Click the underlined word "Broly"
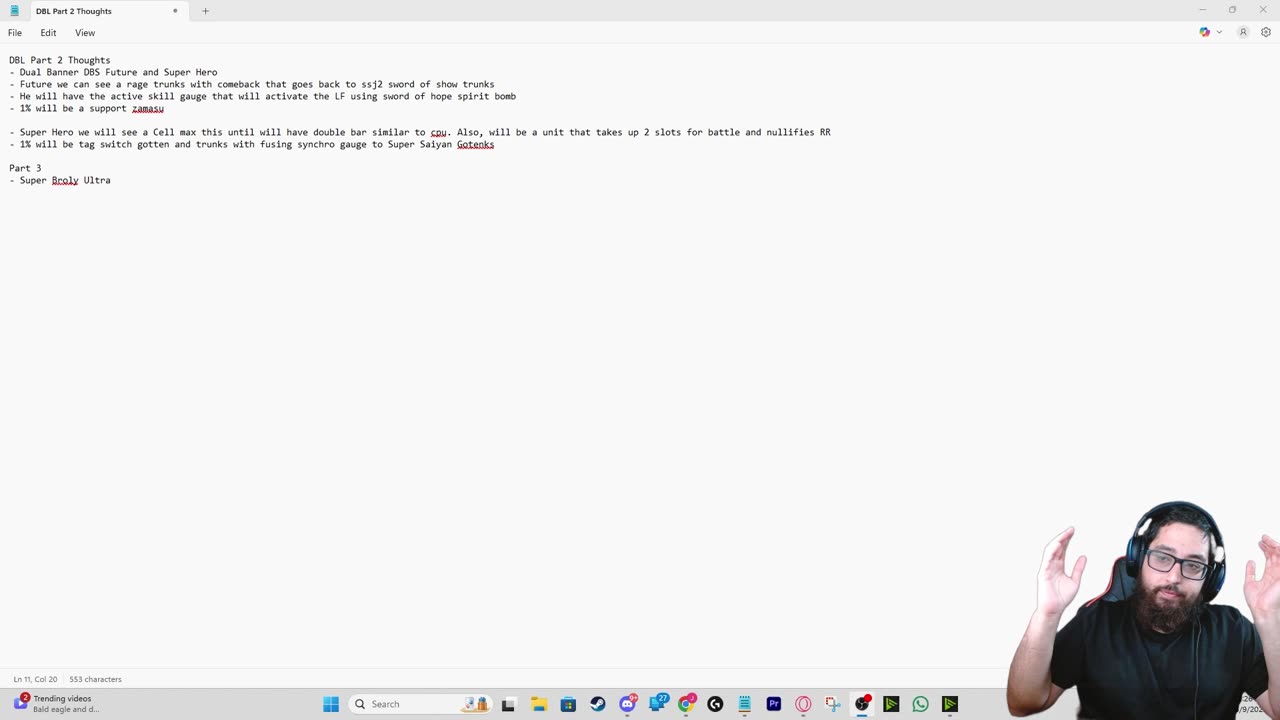Viewport: 1280px width, 720px height. 65,180
